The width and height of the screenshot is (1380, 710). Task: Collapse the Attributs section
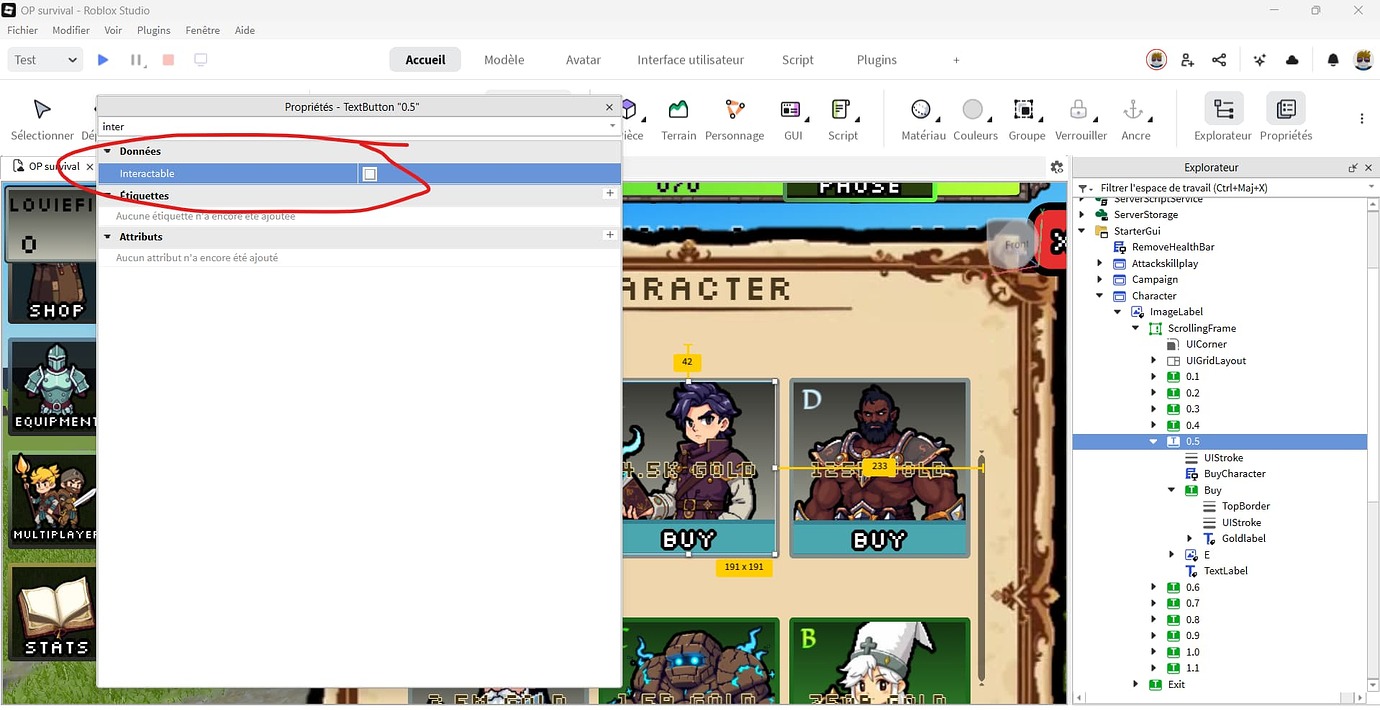point(108,237)
